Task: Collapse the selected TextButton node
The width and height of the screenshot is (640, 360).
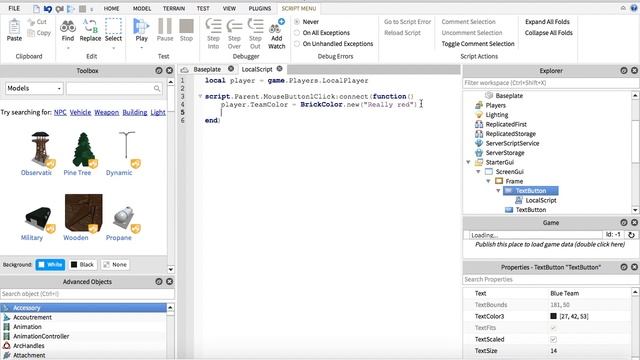Action: (x=498, y=191)
